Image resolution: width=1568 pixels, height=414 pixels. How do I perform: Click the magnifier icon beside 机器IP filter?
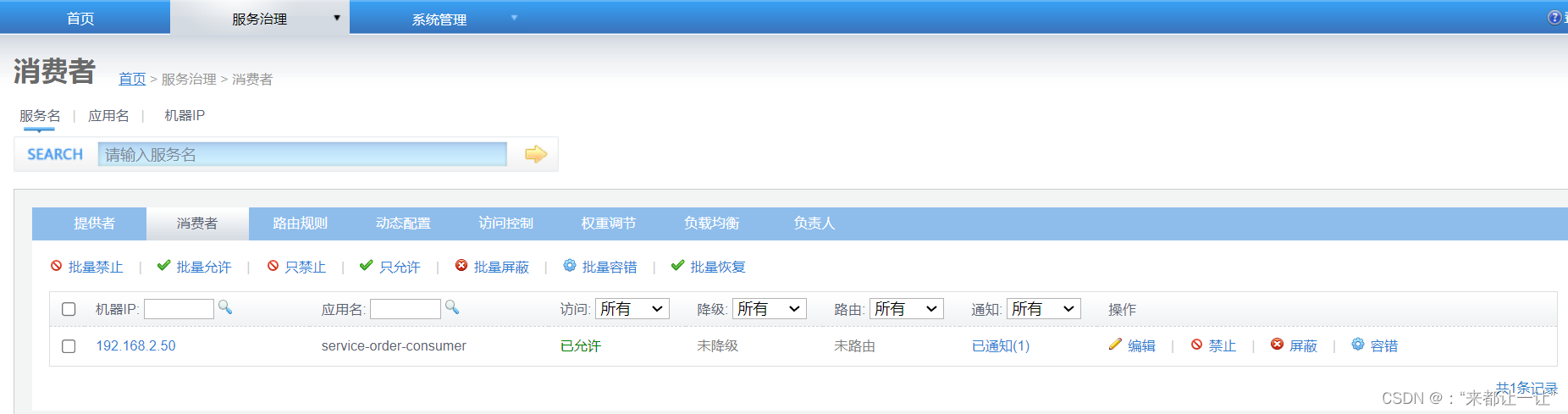(x=225, y=307)
